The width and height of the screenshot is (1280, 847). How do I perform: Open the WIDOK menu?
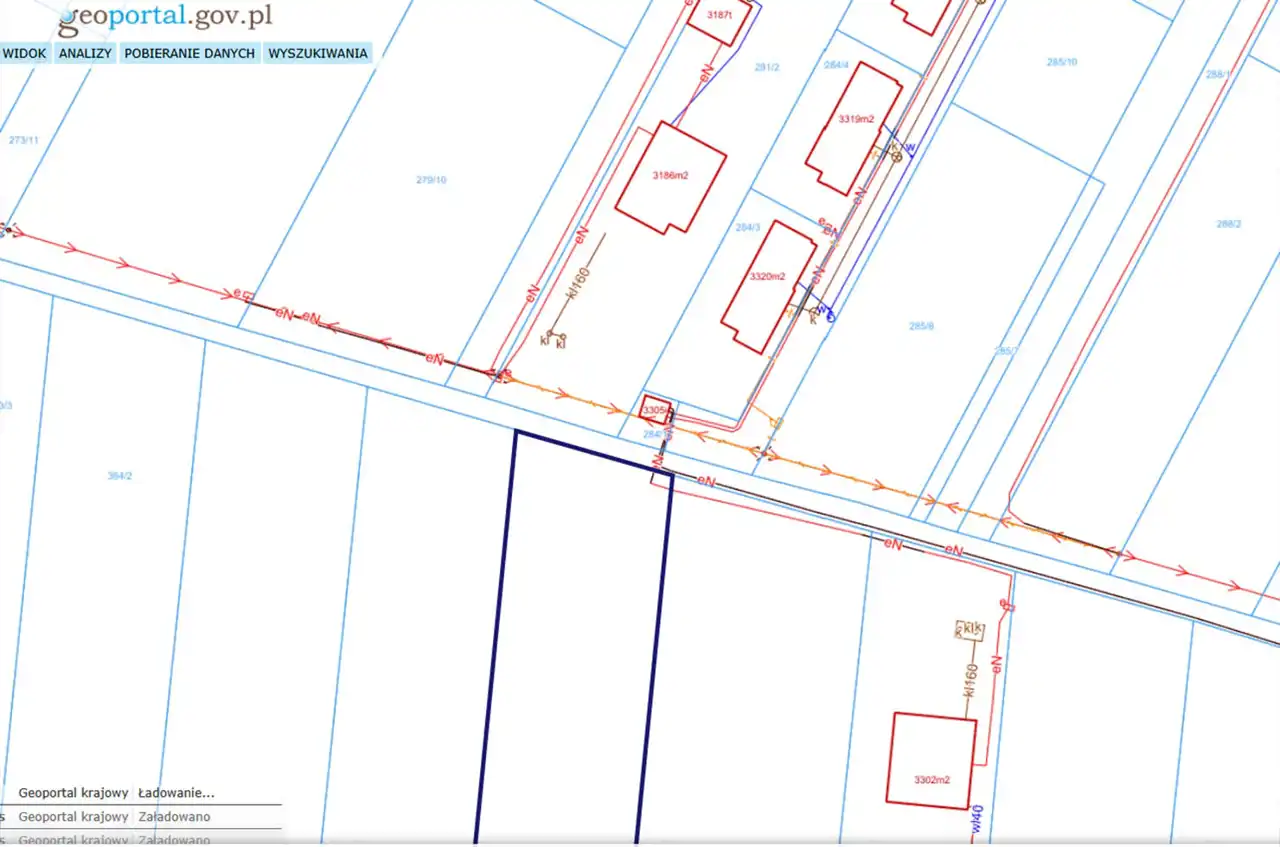click(25, 53)
